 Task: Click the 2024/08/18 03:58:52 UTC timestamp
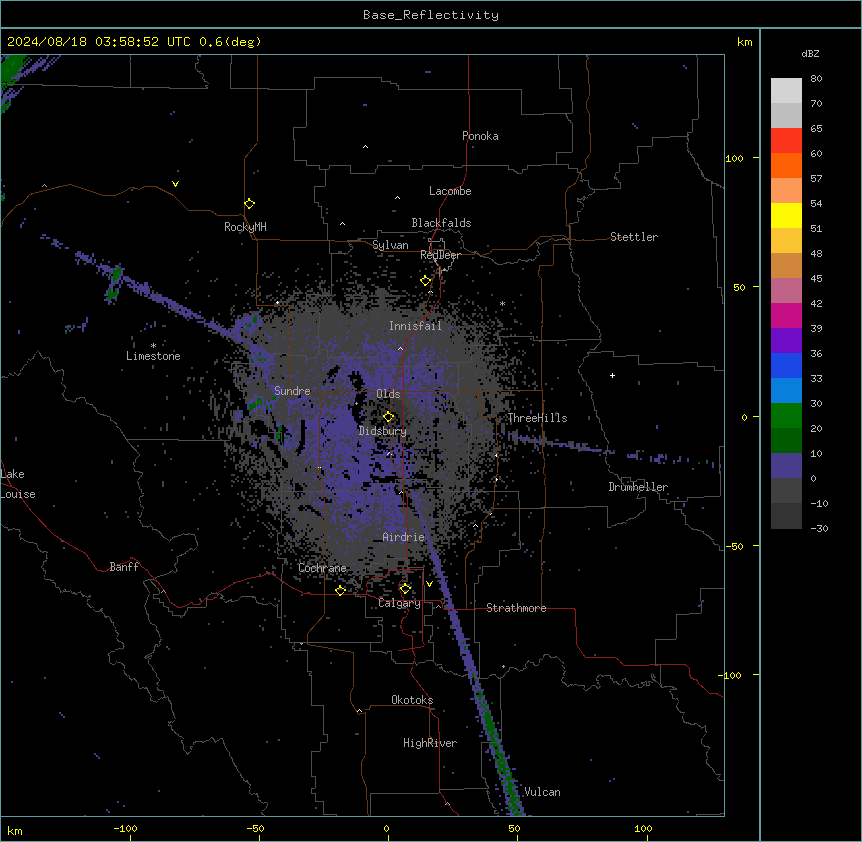99,42
